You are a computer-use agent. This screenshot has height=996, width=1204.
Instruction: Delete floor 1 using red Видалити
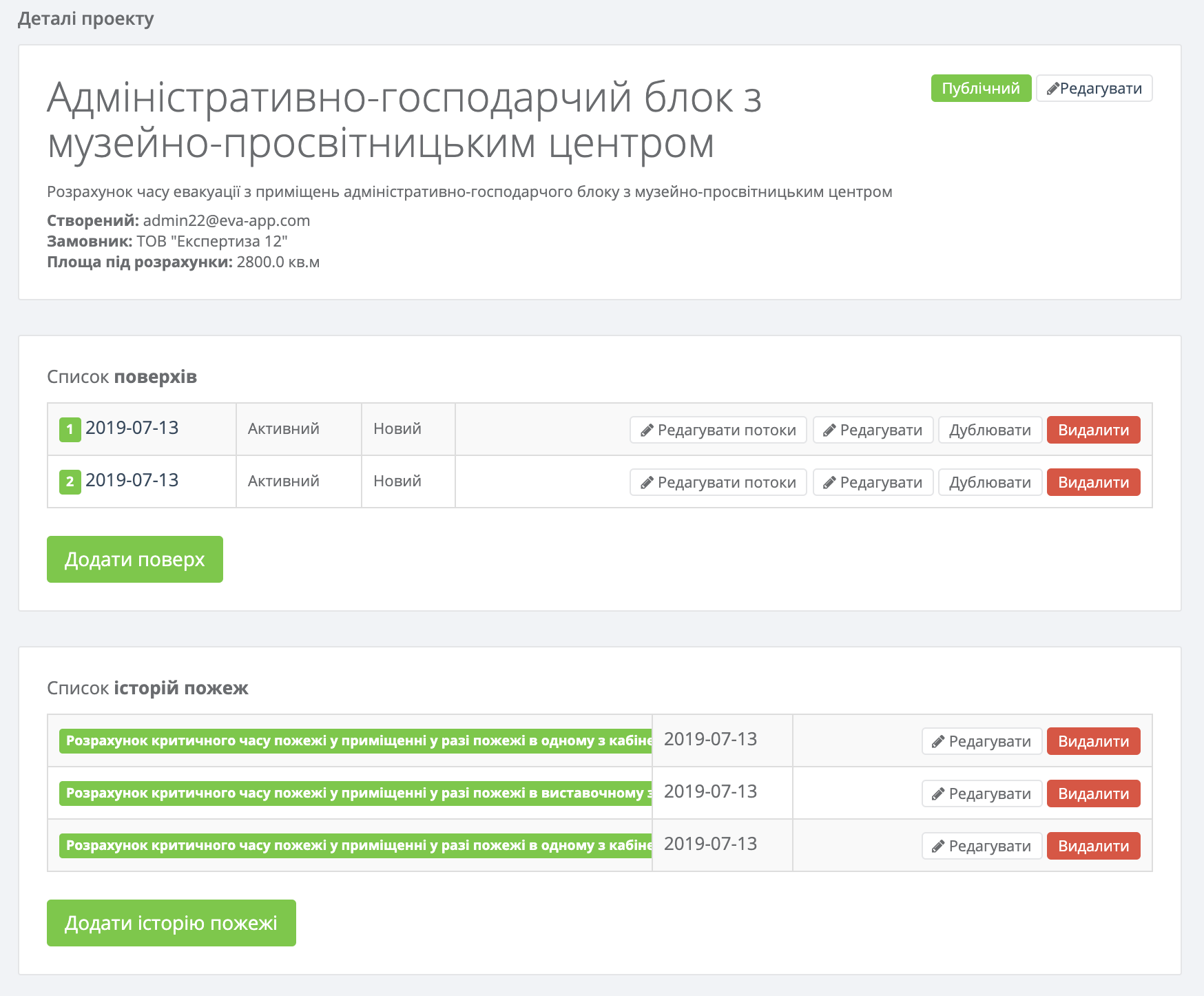1093,430
